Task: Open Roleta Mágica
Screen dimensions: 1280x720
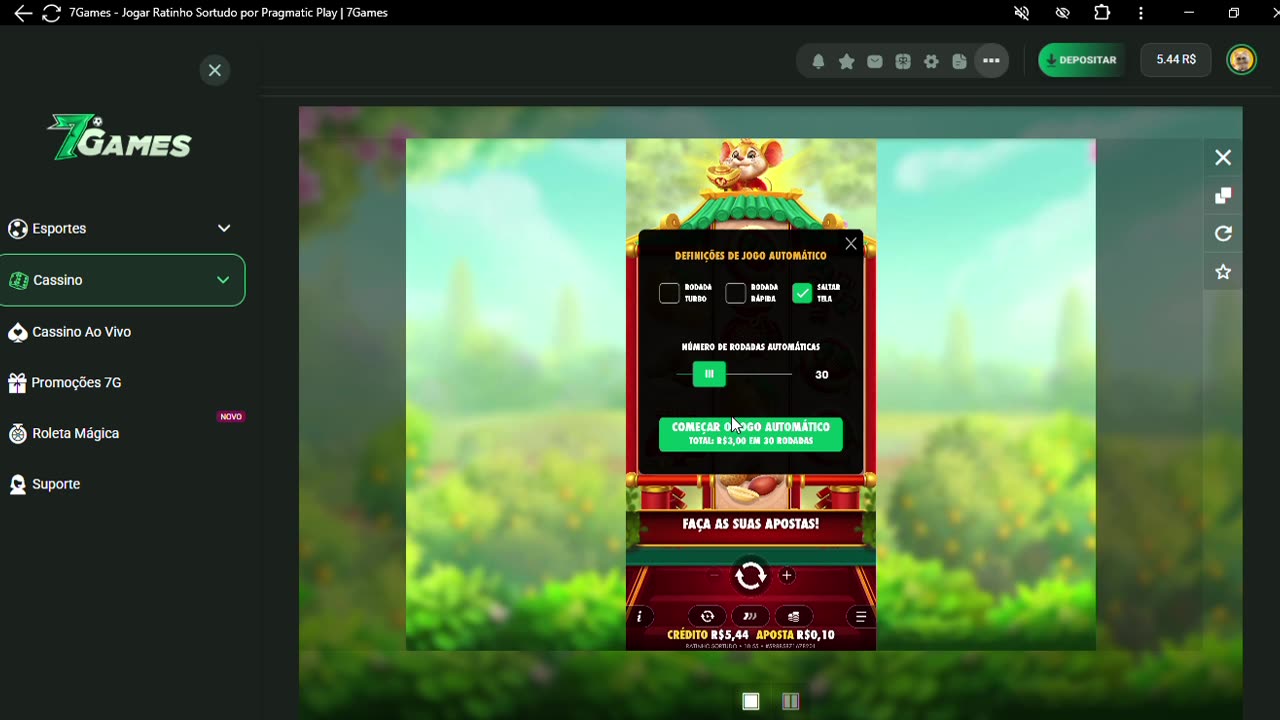Action: coord(75,434)
